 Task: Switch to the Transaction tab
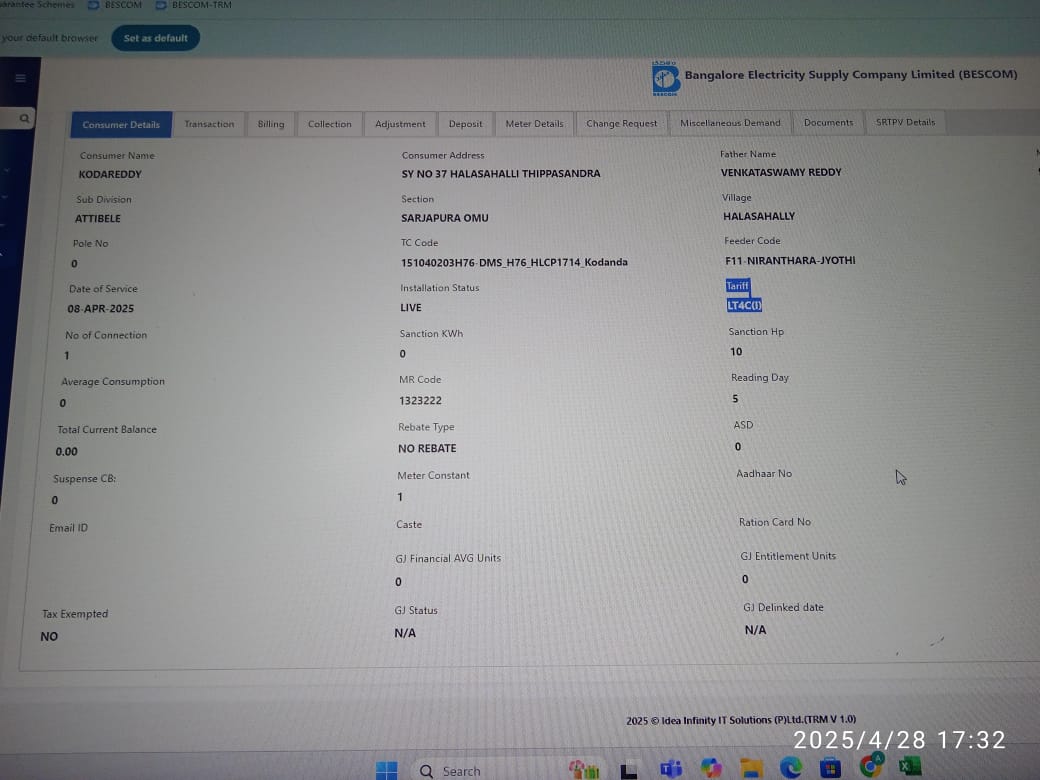tap(210, 124)
